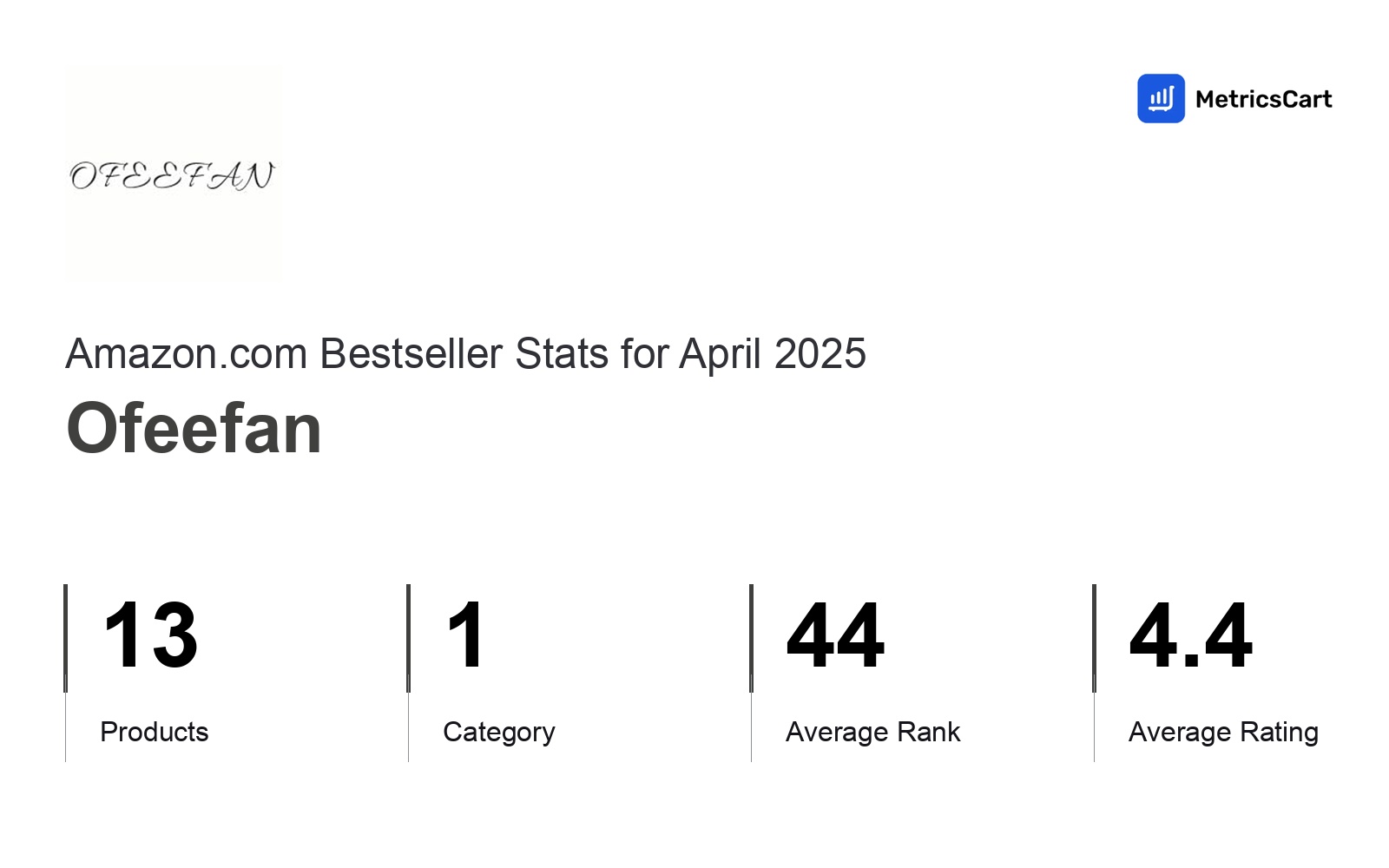
Task: Click the vertical divider beside Average Rating
Action: tap(1094, 673)
